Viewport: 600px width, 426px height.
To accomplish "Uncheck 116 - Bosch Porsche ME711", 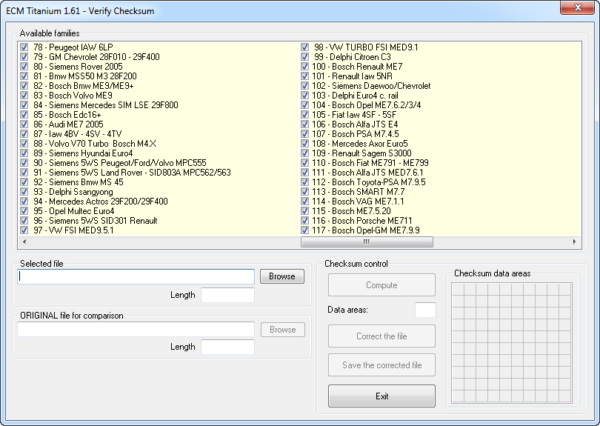I will pyautogui.click(x=305, y=220).
